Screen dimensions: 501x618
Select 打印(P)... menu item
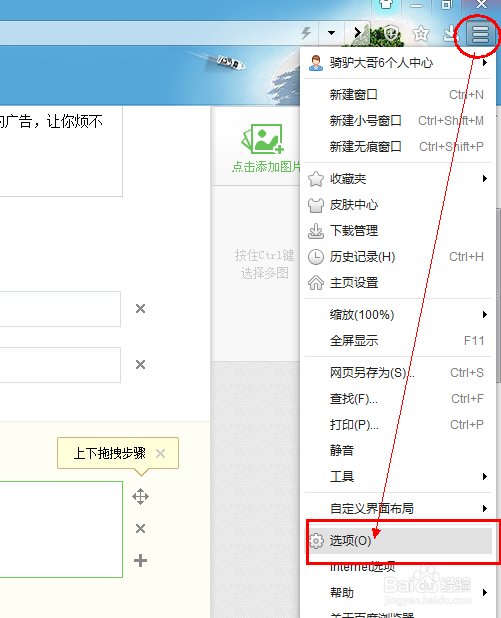[x=398, y=424]
